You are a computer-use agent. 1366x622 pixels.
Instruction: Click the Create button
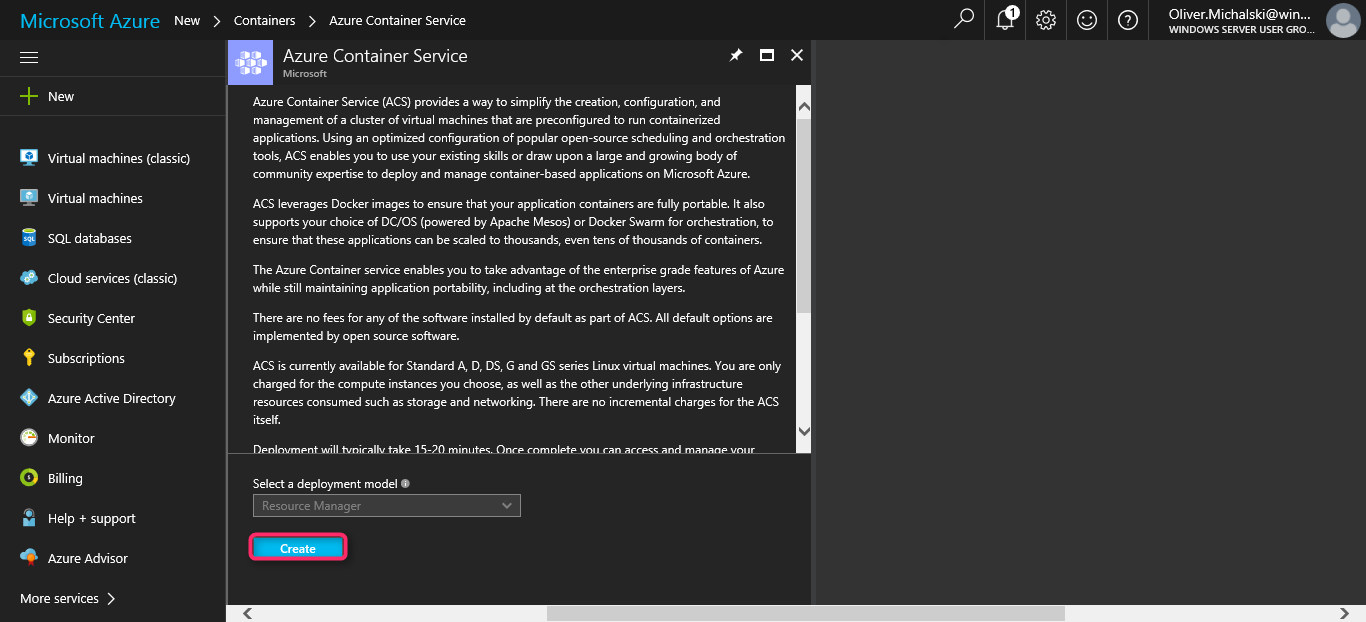pyautogui.click(x=298, y=549)
